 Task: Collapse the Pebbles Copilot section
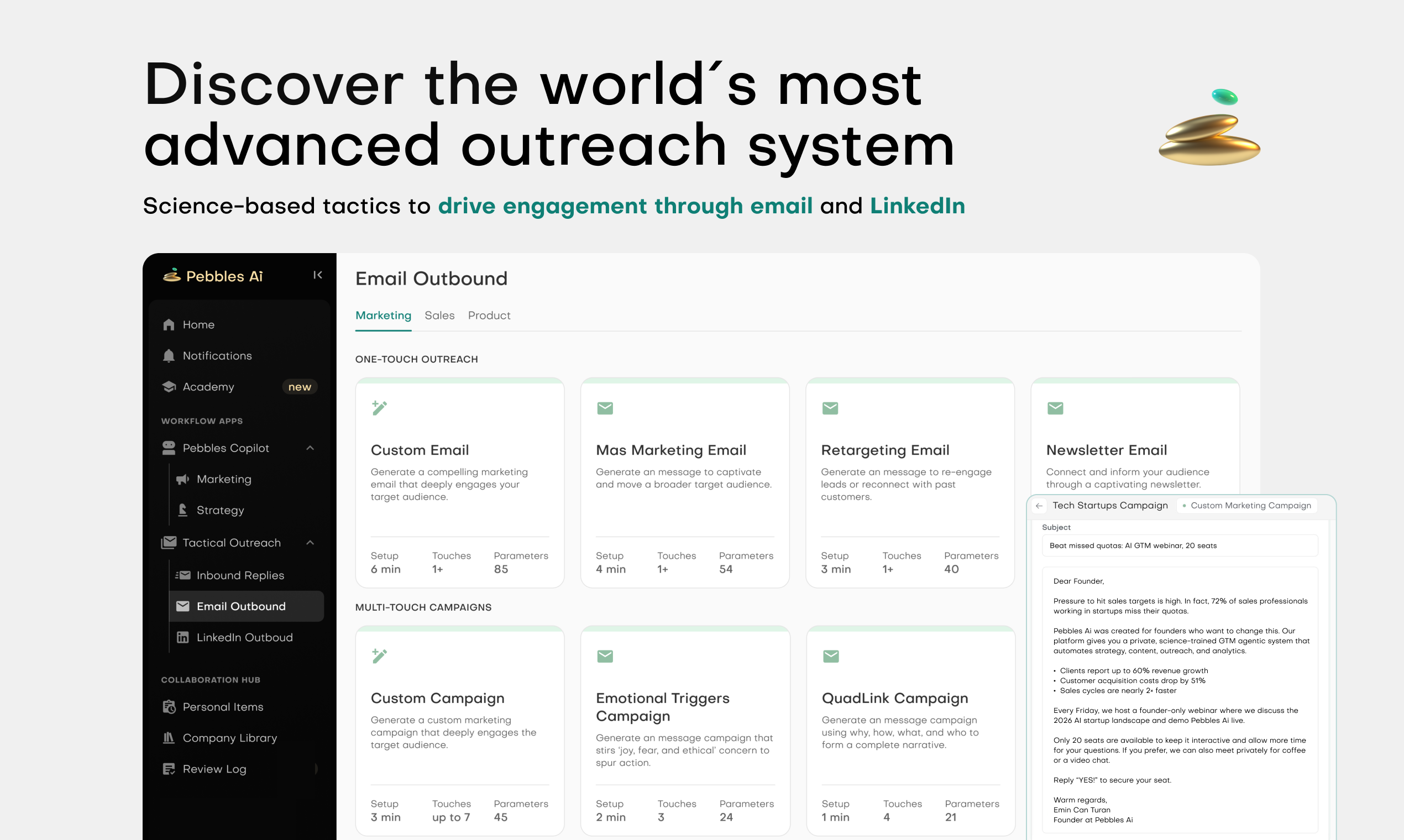pos(310,448)
